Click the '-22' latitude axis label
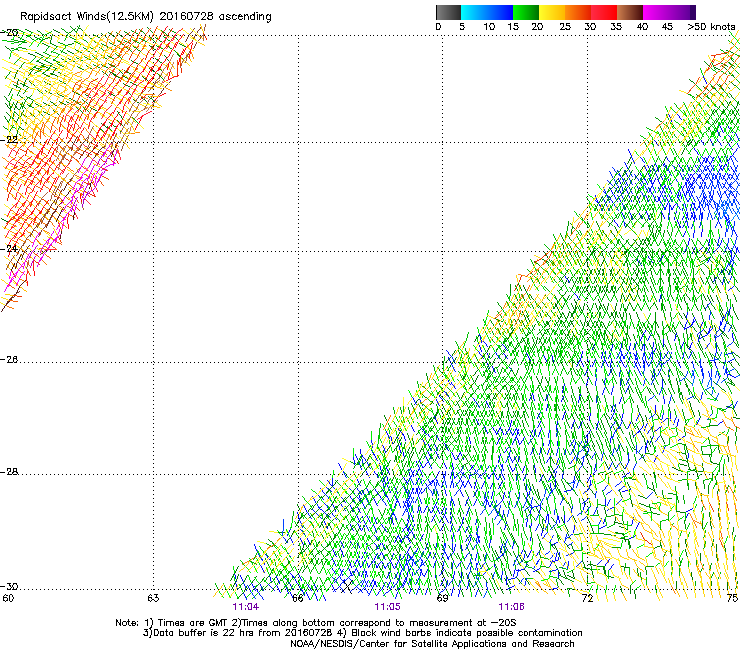 point(9,140)
